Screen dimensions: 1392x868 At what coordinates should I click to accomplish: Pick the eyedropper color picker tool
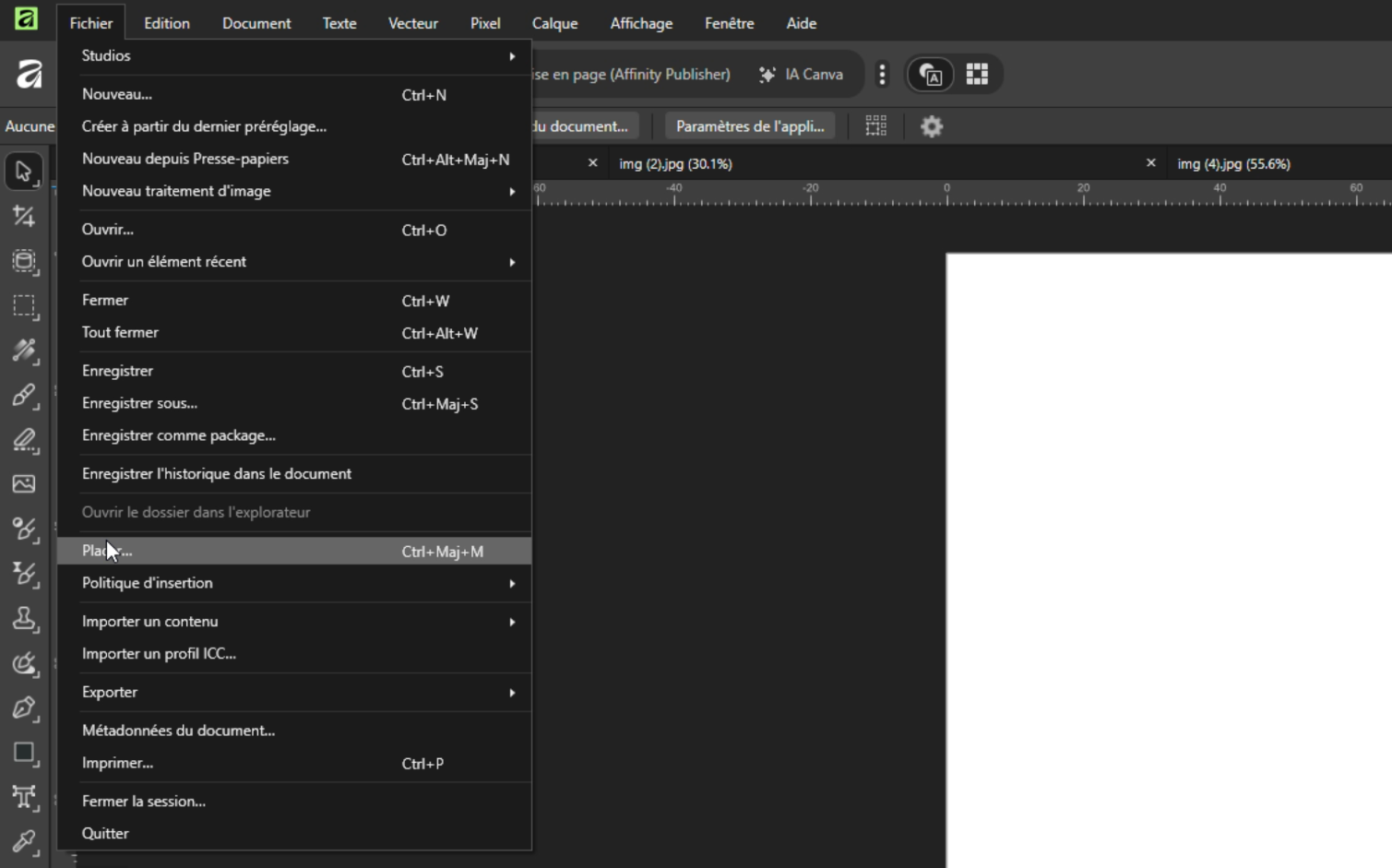click(x=24, y=841)
